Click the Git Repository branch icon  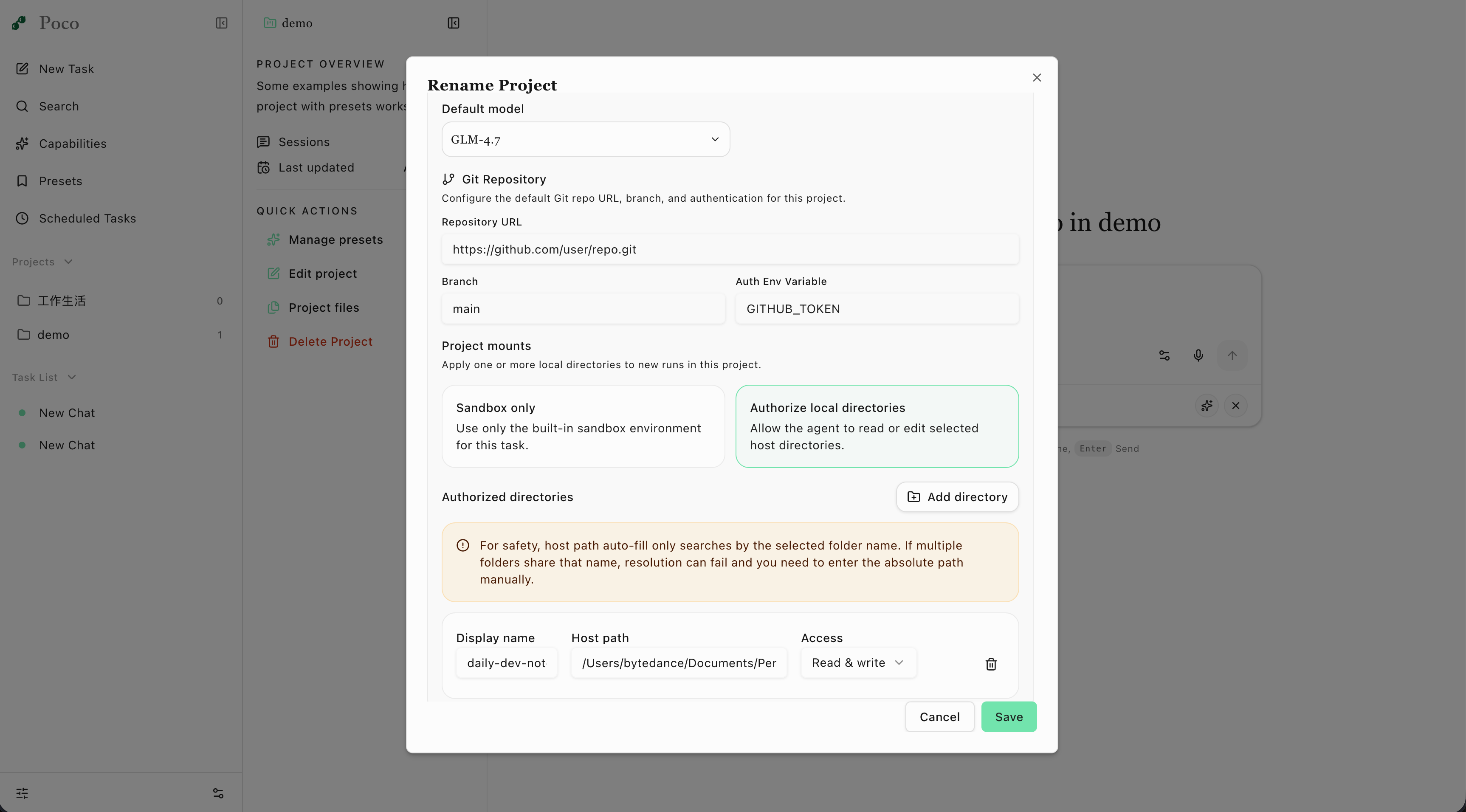[448, 179]
